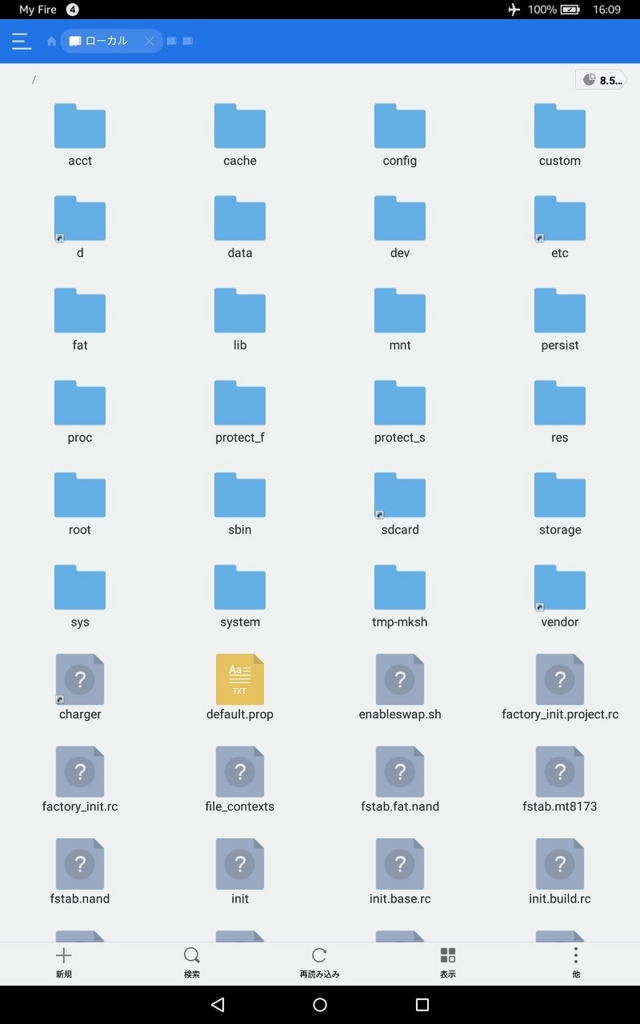Open the hamburger navigation menu
Image resolution: width=640 pixels, height=1024 pixels.
coord(22,41)
